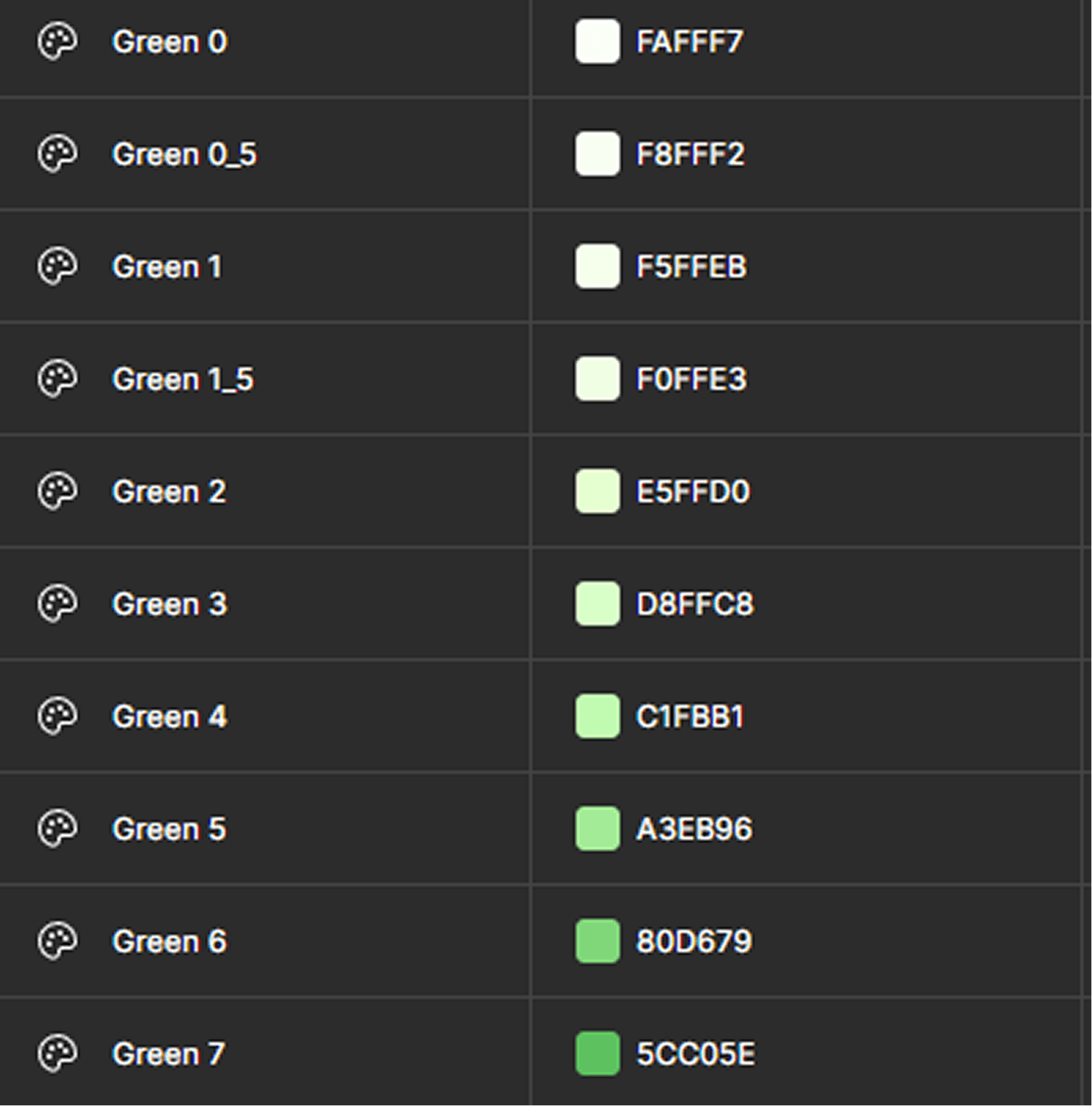This screenshot has height=1106, width=1092.
Task: Click the palette icon beside Green 6
Action: (57, 941)
